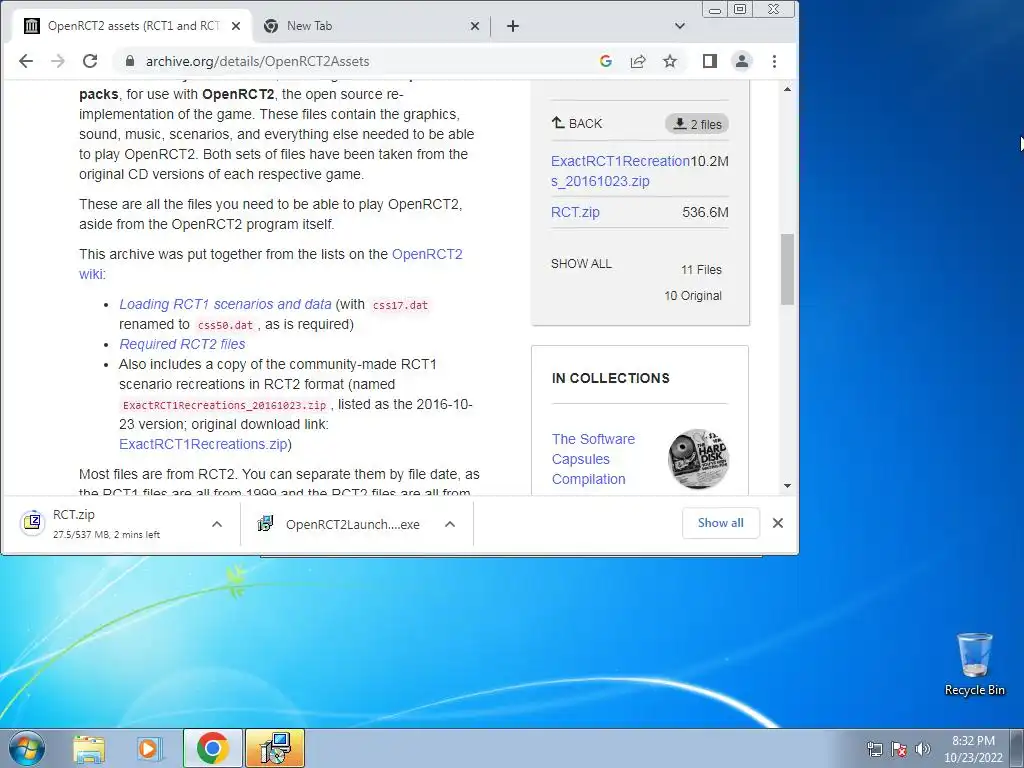
Task: Switch to the OpenRCT2 assets tab
Action: (133, 26)
